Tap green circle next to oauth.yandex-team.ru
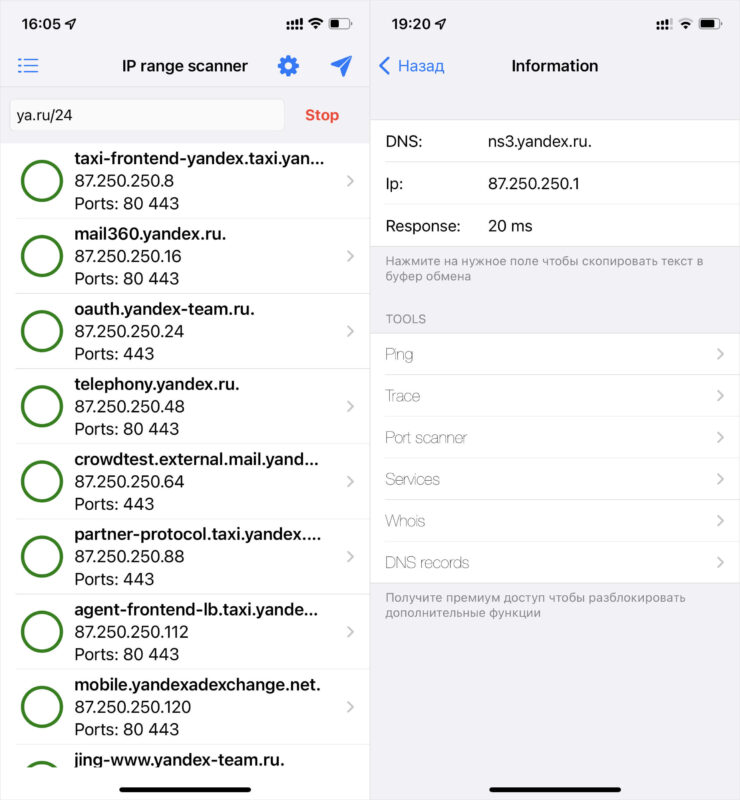Screen dimensions: 740x800 pyautogui.click(x=42, y=331)
